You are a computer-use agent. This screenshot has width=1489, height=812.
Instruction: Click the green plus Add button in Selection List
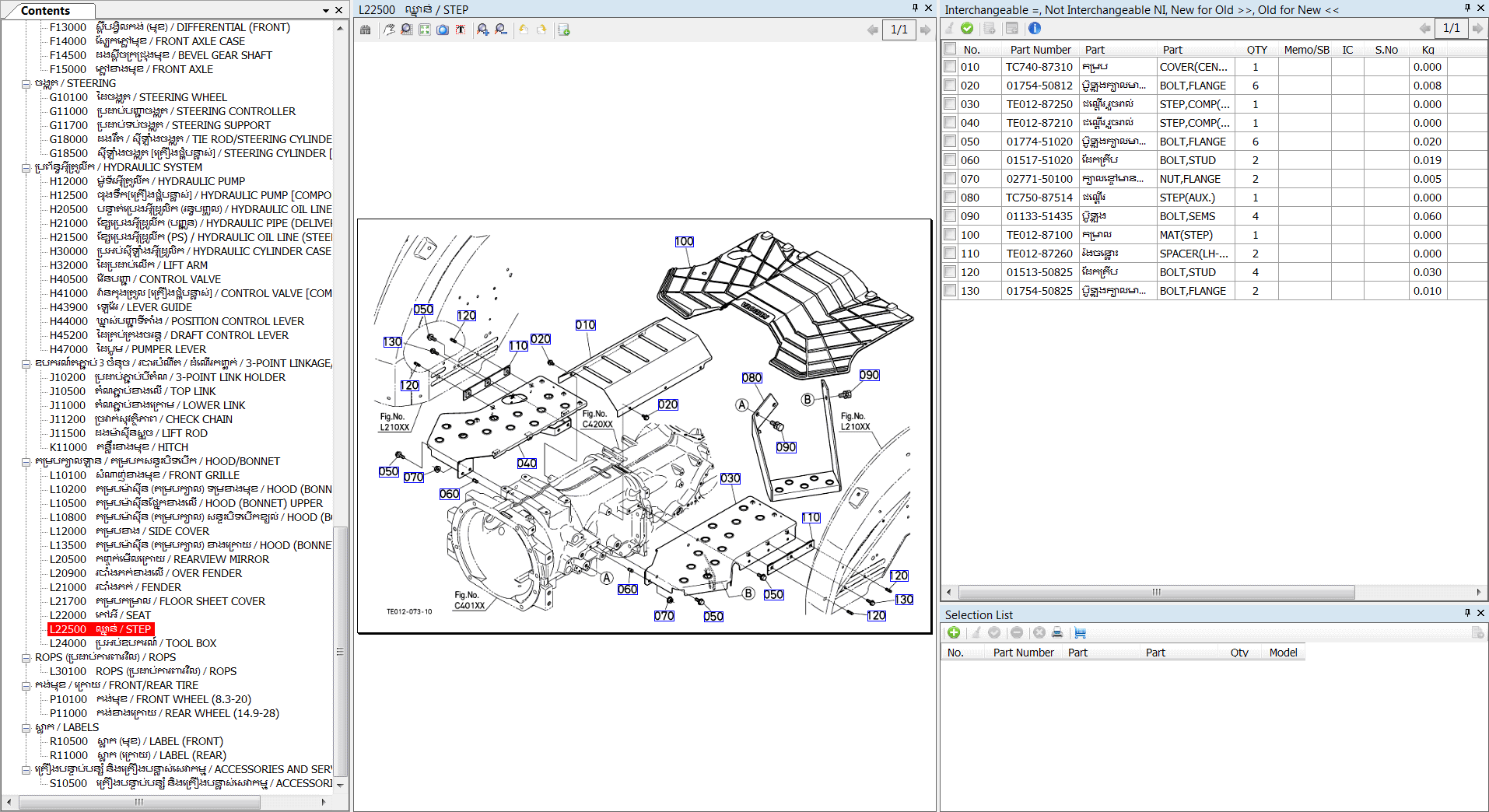954,632
